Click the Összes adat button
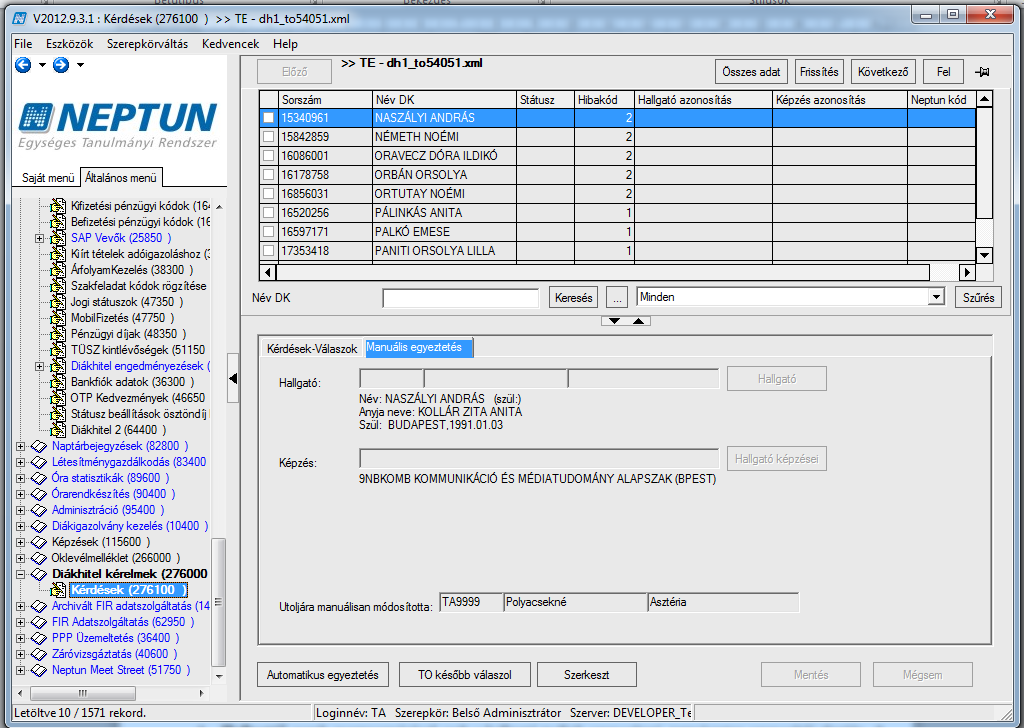The image size is (1024, 728). pos(751,72)
